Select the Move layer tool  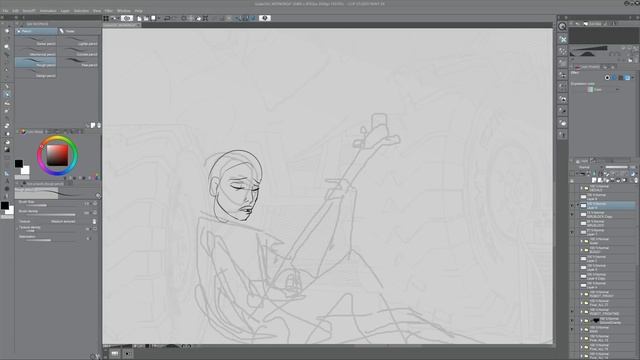[x=7, y=54]
